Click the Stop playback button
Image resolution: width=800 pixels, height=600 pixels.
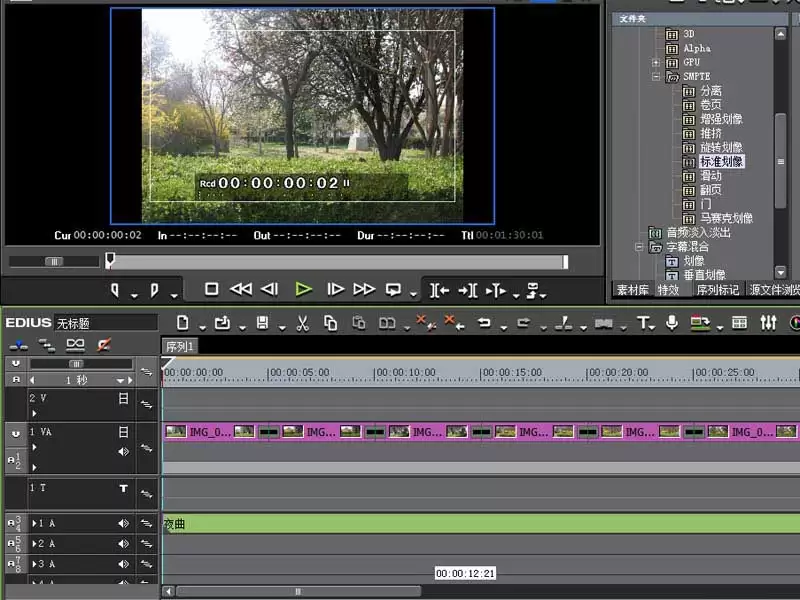click(211, 289)
